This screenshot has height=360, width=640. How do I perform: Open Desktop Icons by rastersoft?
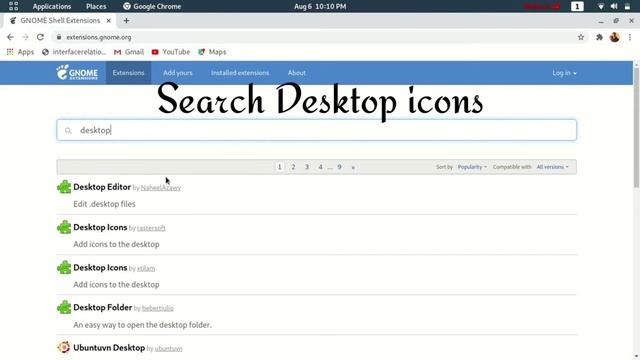[x=100, y=227]
